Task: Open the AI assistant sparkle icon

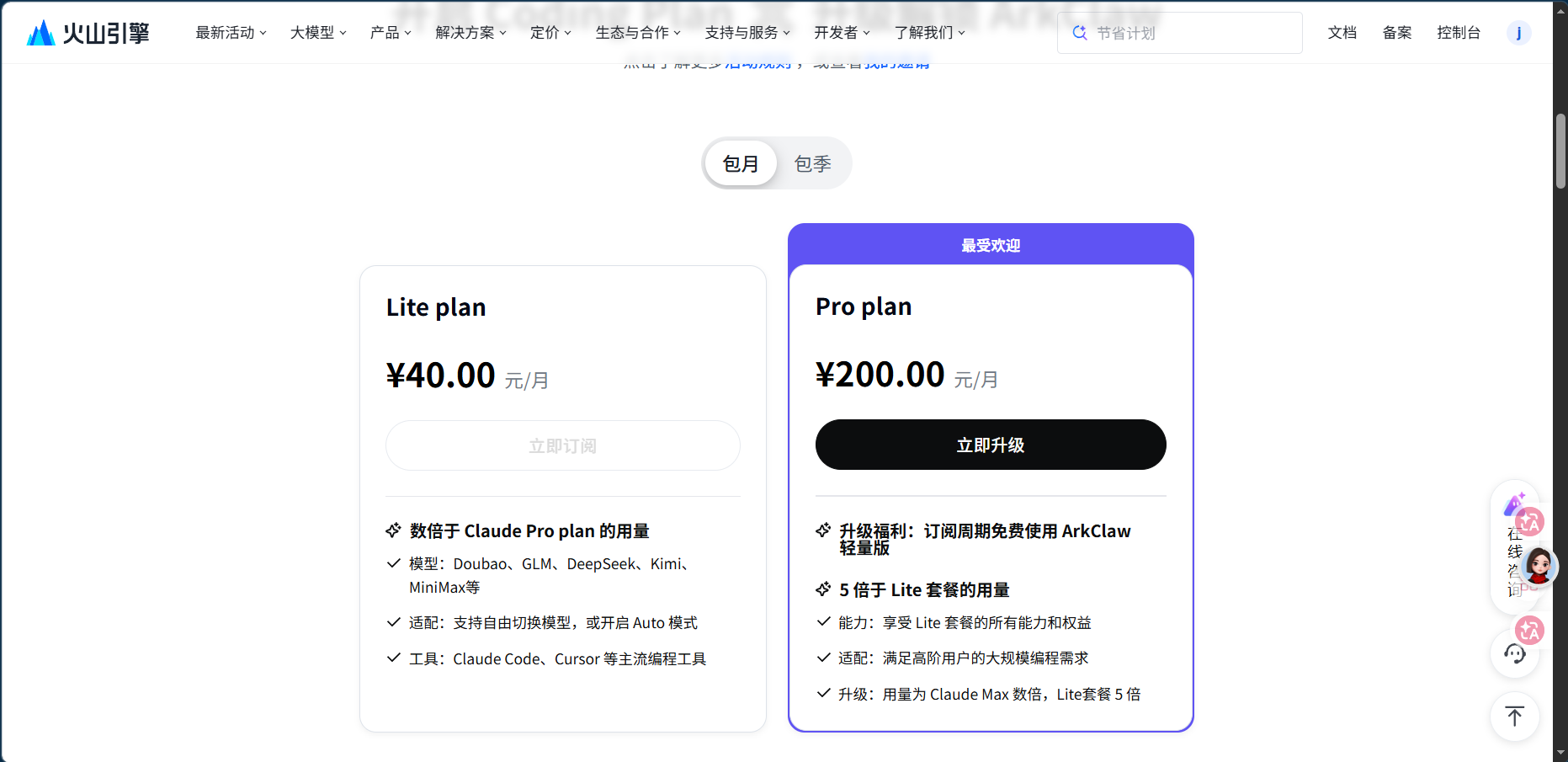Action: 1515,505
